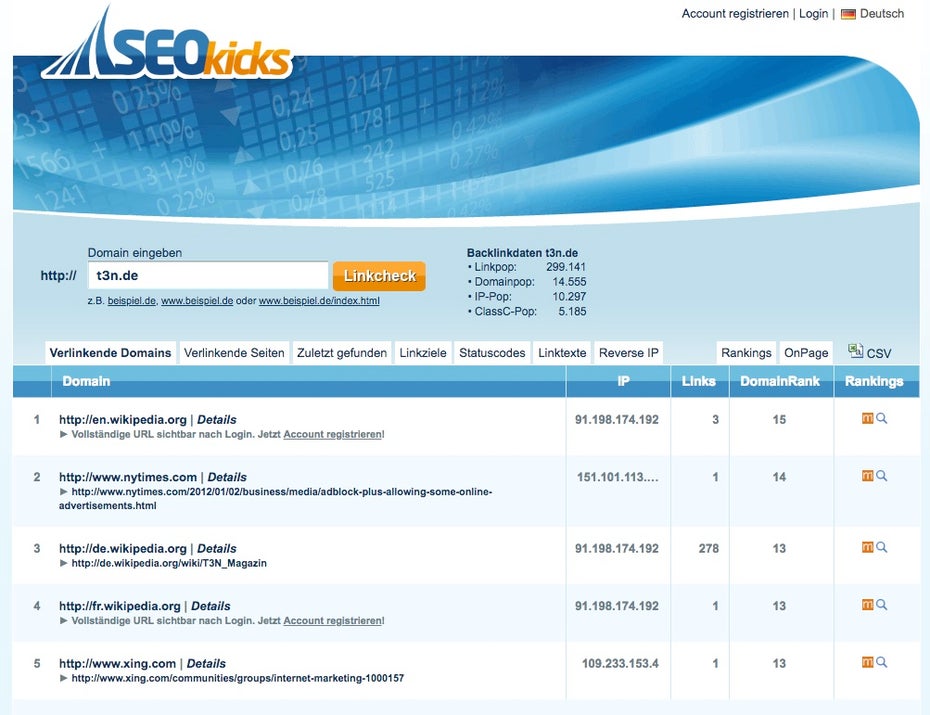Open orange rankings icon for www.xing.com
The height and width of the screenshot is (715, 930).
click(867, 662)
